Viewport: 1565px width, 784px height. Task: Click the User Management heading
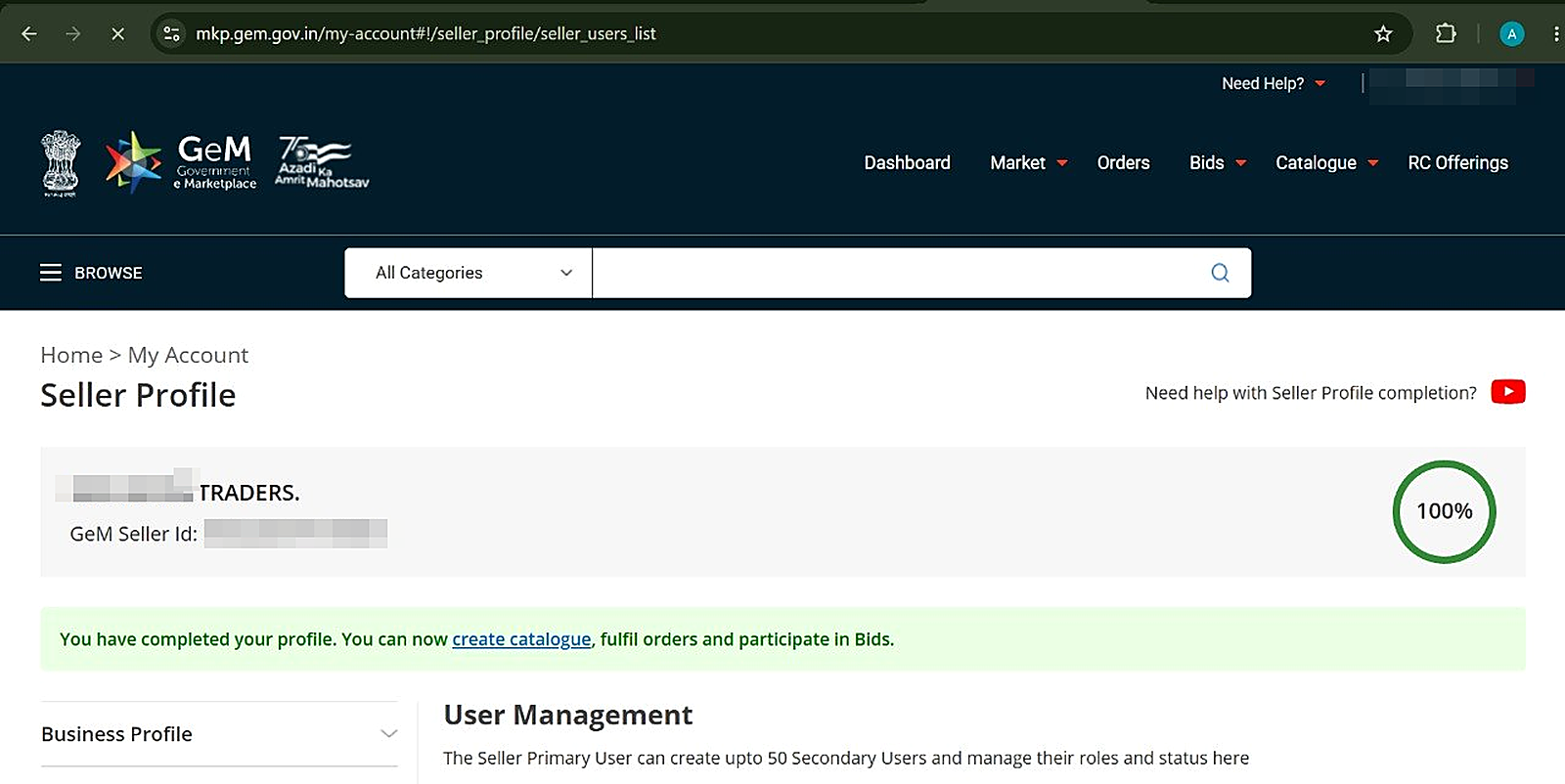[x=568, y=716]
